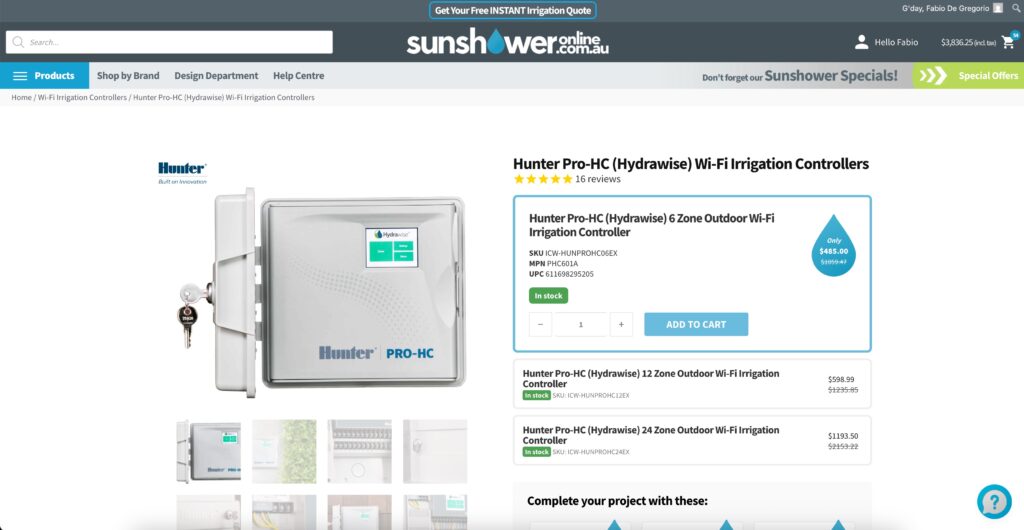Open the Help Centre menu

pyautogui.click(x=298, y=76)
